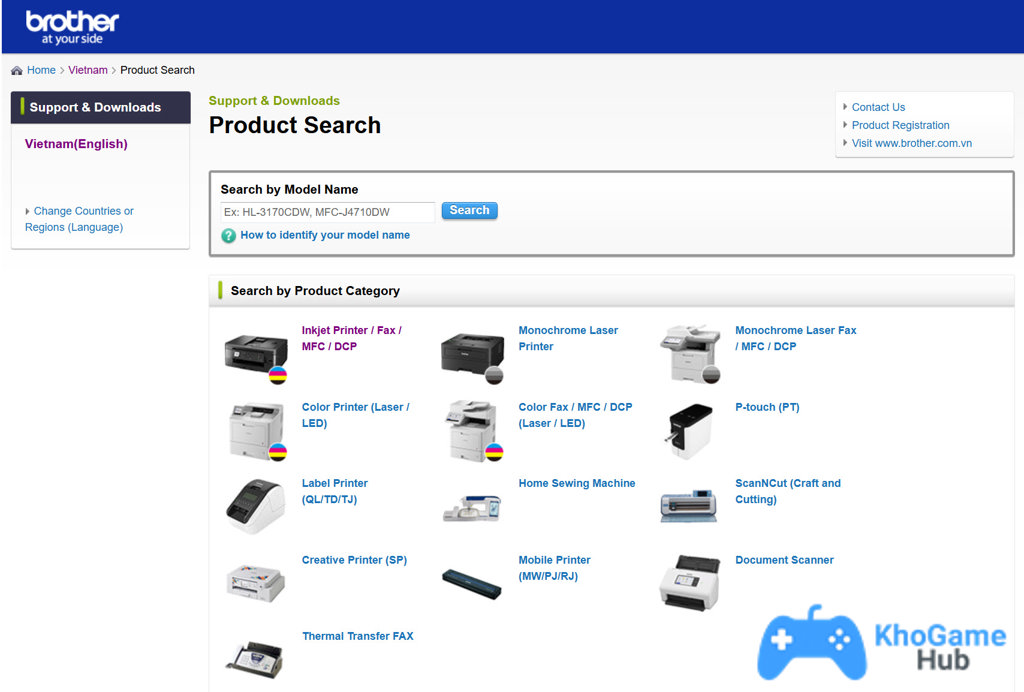Open How to identify your model name
This screenshot has height=692, width=1024.
(x=325, y=235)
